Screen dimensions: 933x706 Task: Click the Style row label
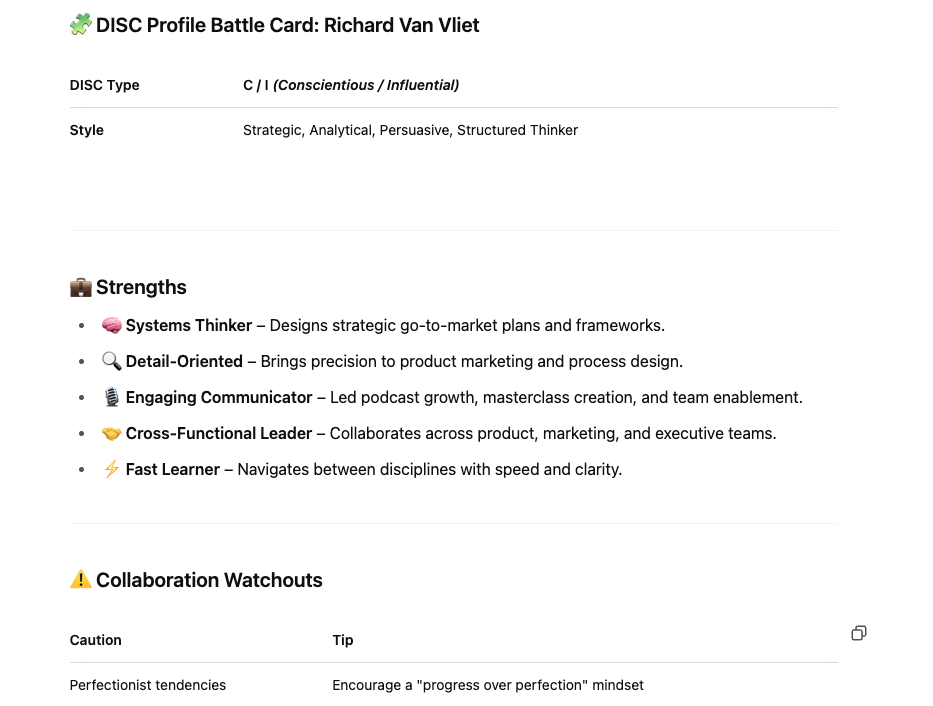pyautogui.click(x=86, y=130)
